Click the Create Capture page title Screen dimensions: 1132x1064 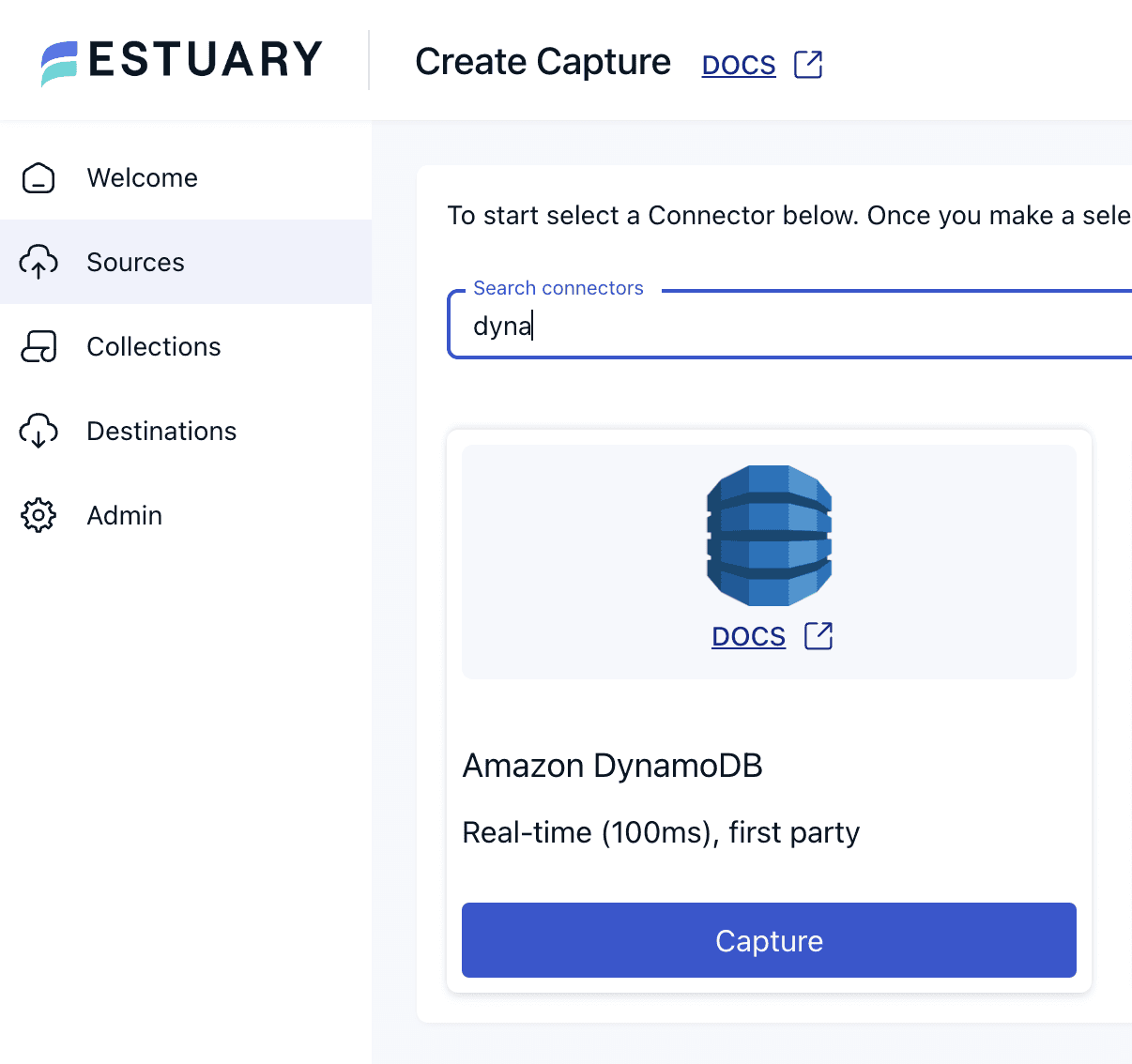click(543, 61)
